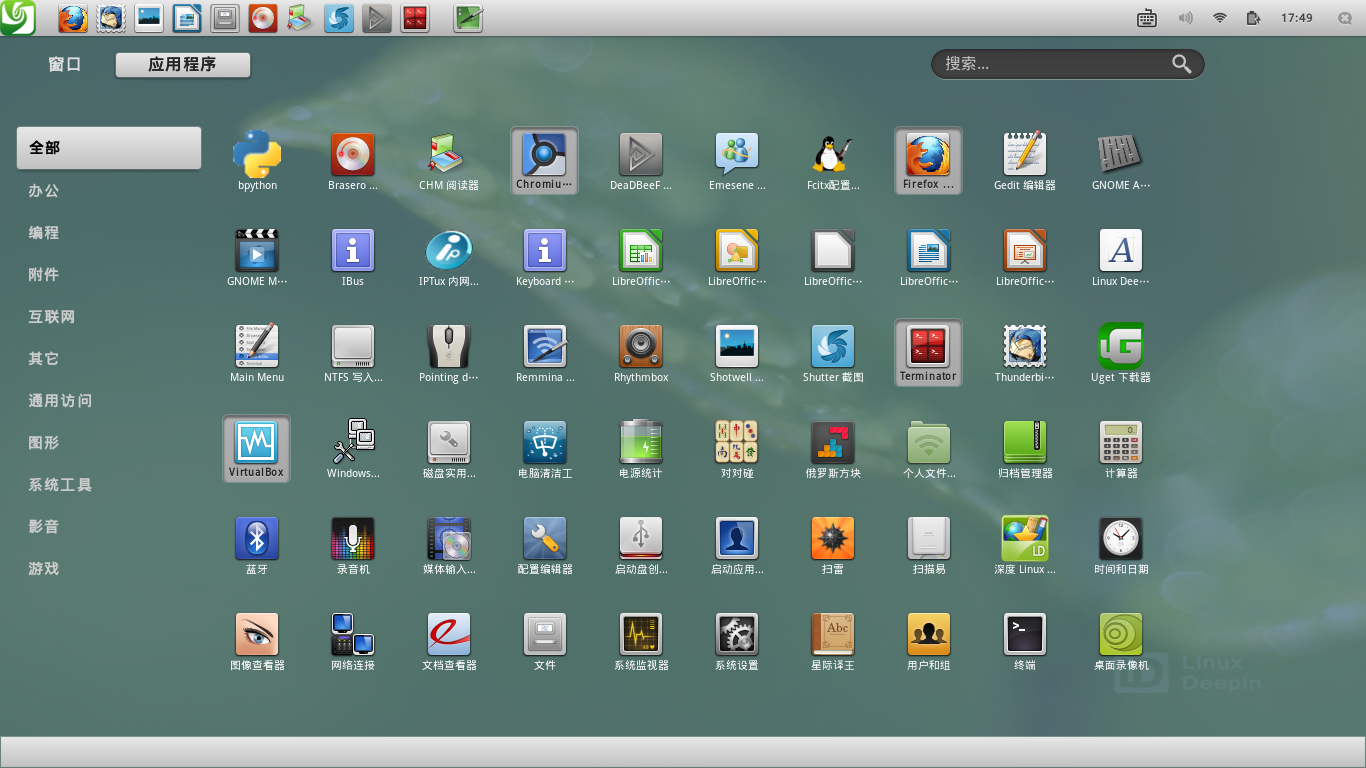The image size is (1366, 768).
Task: Open Shotwell photo manager in the app grid
Action: 737,354
